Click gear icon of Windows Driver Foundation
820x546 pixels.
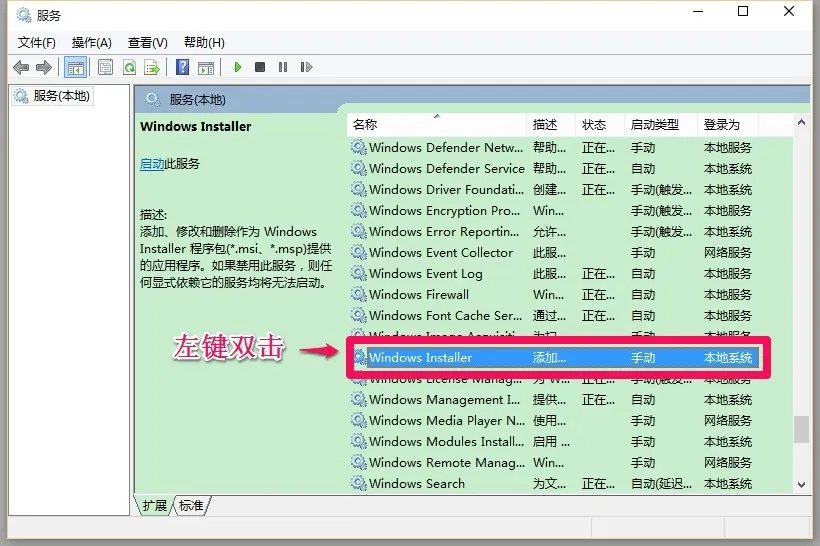(358, 189)
